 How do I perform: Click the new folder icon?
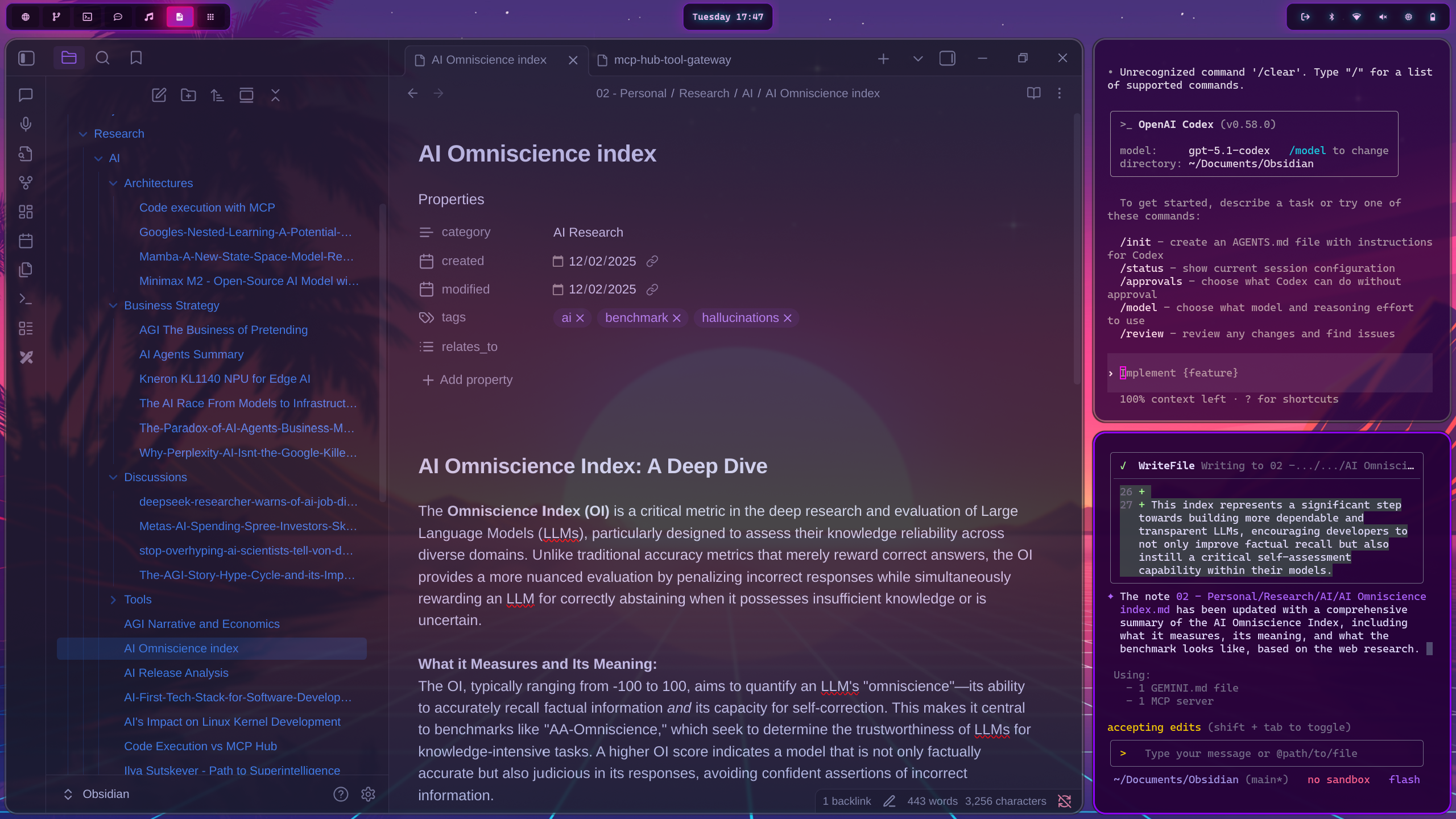[x=188, y=95]
